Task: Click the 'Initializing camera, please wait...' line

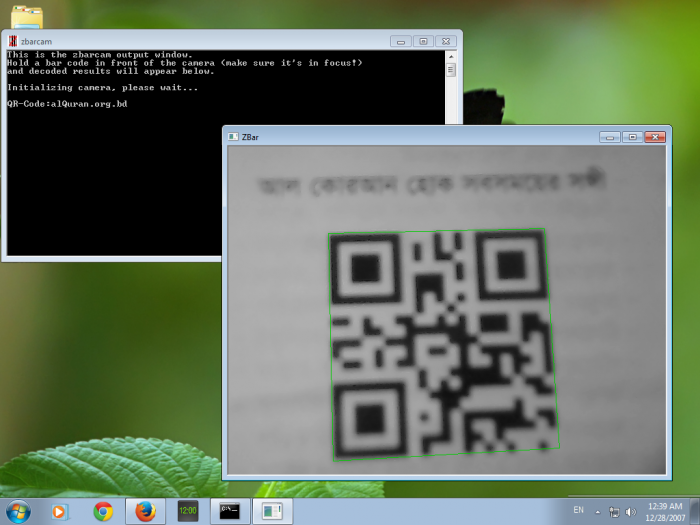Action: tap(102, 88)
